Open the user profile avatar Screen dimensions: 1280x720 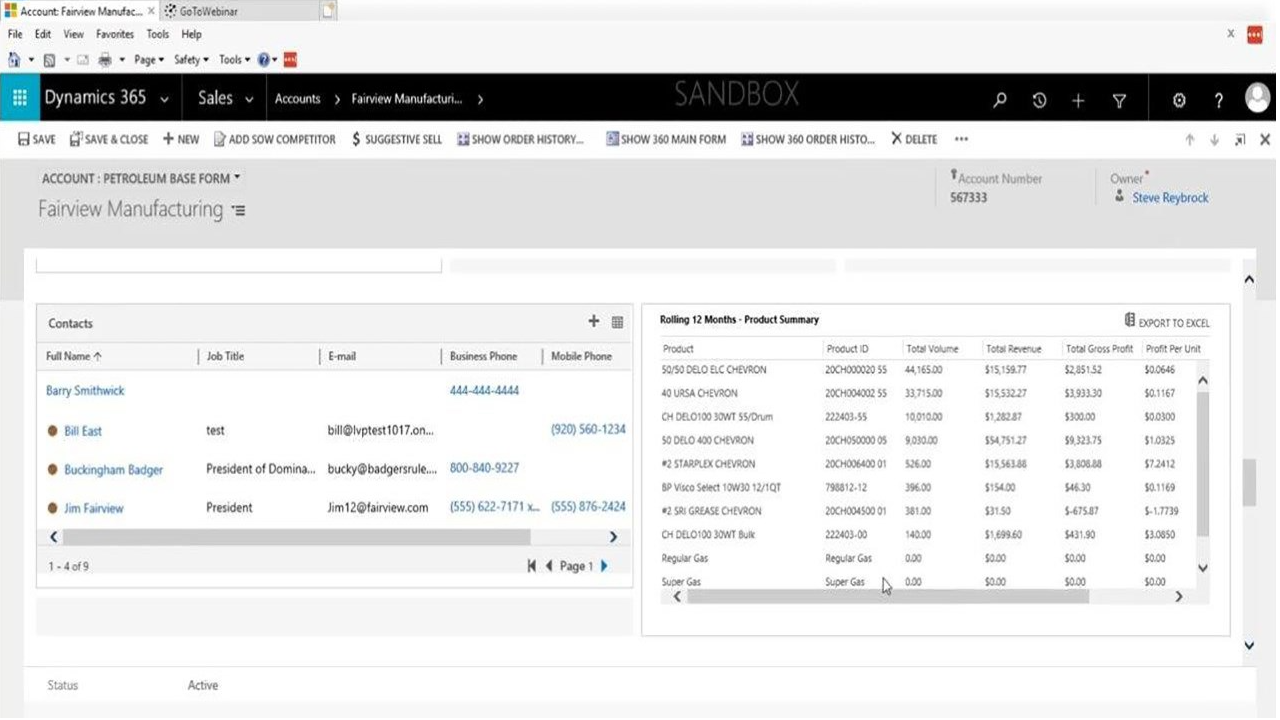[x=1257, y=97]
